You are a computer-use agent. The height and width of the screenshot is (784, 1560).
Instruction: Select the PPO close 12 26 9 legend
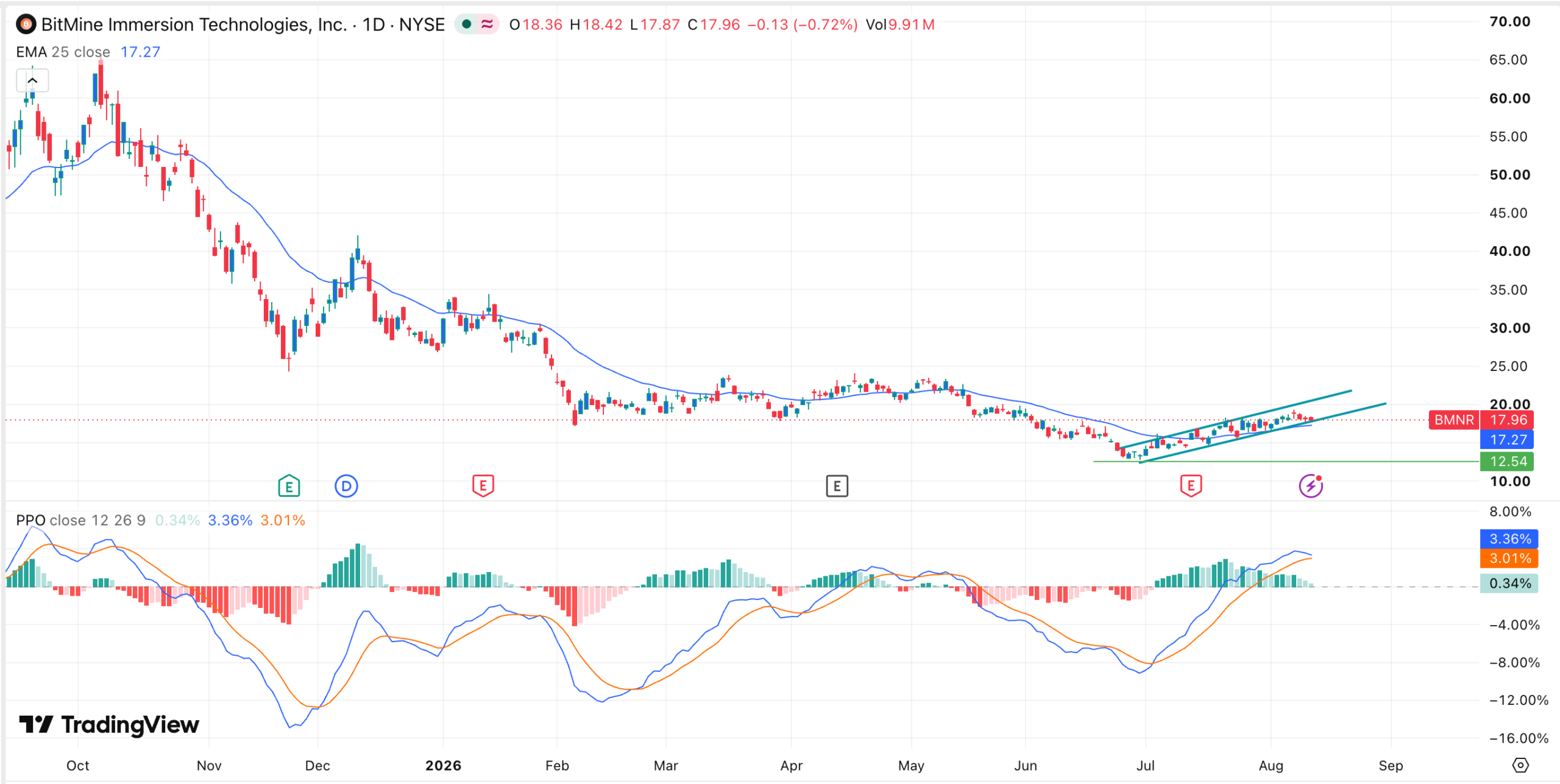tap(80, 520)
